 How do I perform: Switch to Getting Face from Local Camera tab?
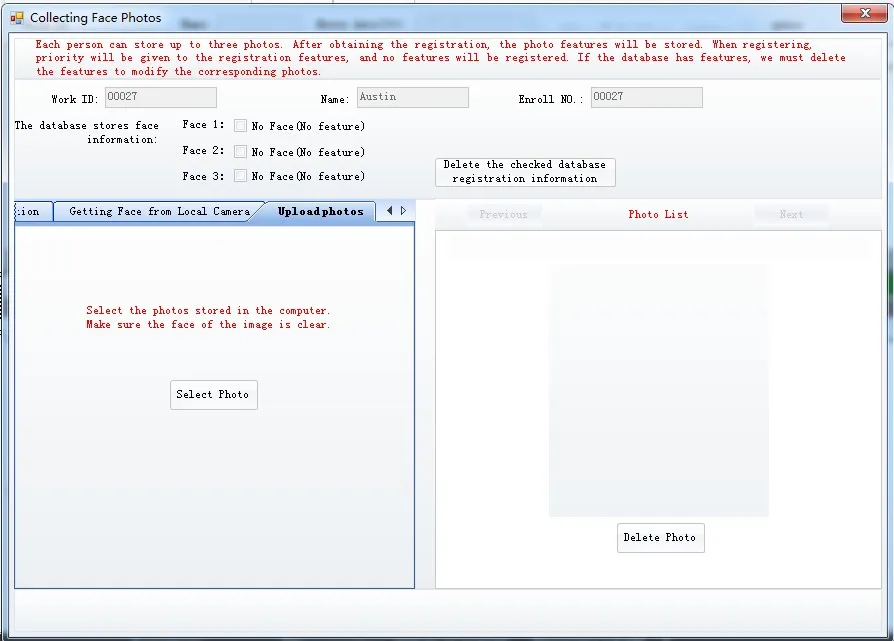pyautogui.click(x=159, y=212)
